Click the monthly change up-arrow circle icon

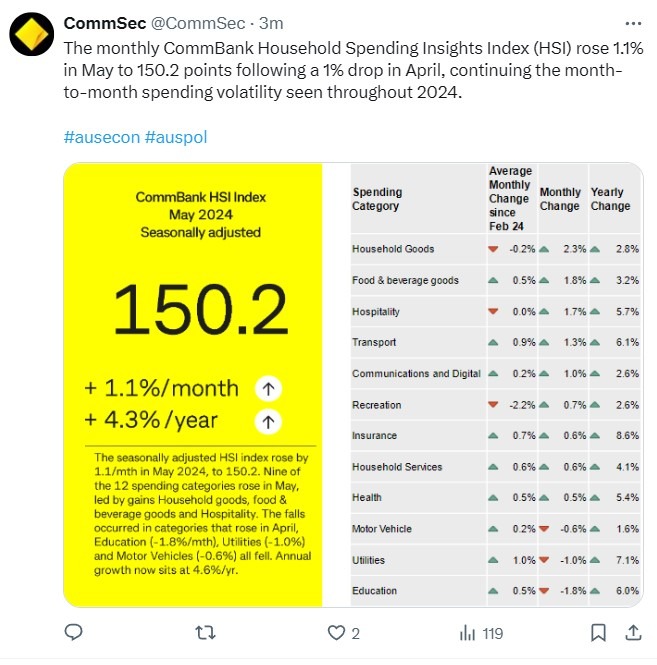(x=266, y=388)
